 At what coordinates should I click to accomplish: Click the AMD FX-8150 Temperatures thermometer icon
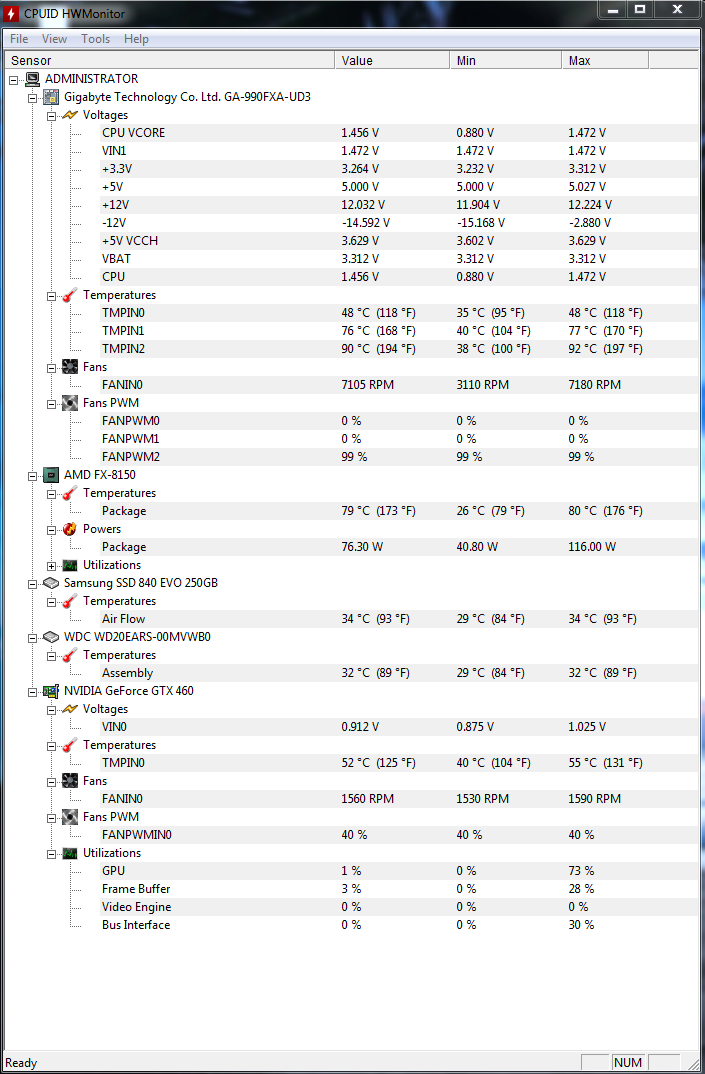point(70,492)
